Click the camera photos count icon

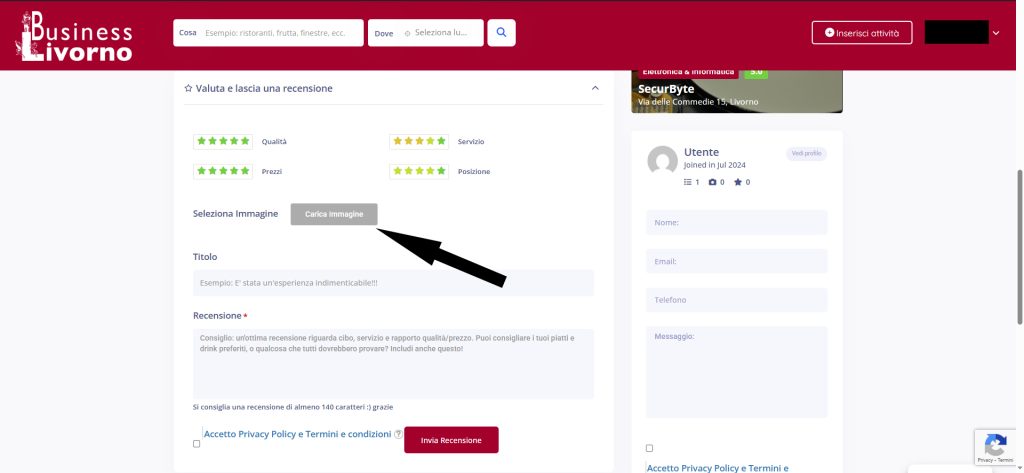[713, 182]
